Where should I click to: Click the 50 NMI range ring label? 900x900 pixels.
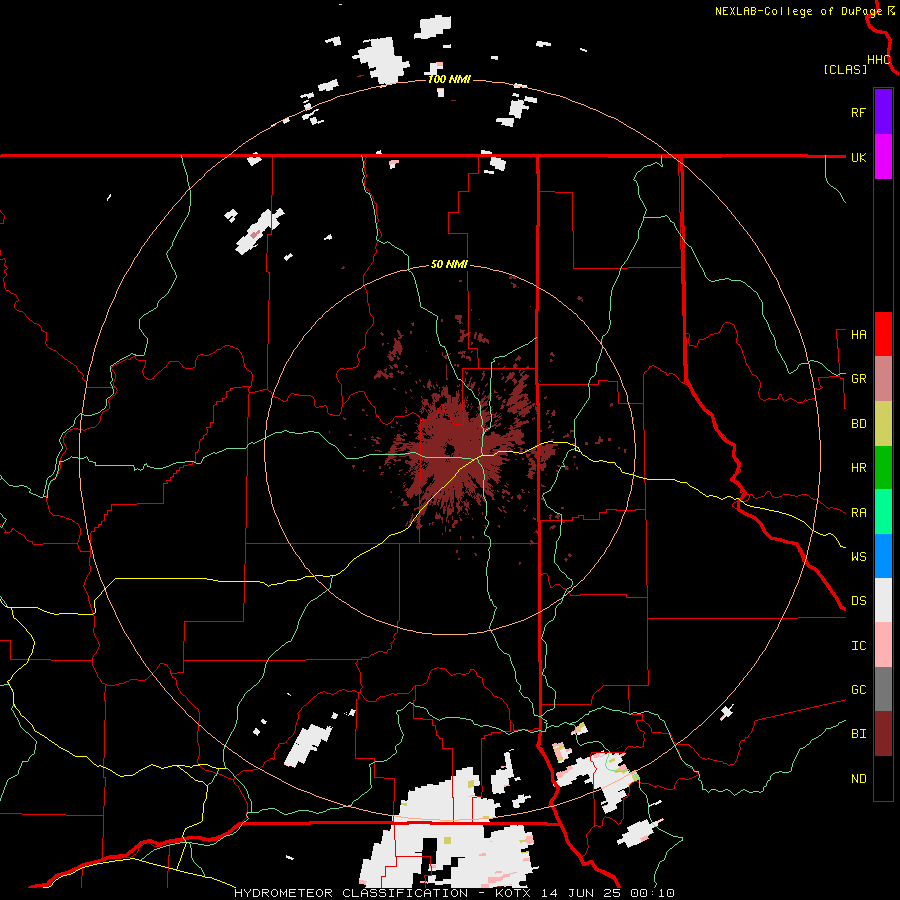click(x=449, y=265)
